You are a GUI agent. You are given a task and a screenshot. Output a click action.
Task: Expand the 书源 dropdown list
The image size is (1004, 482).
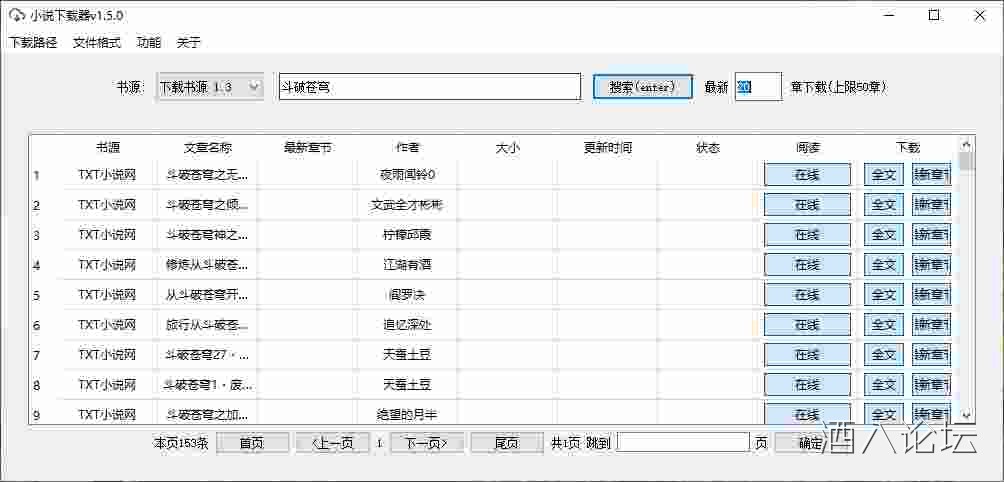coord(253,87)
